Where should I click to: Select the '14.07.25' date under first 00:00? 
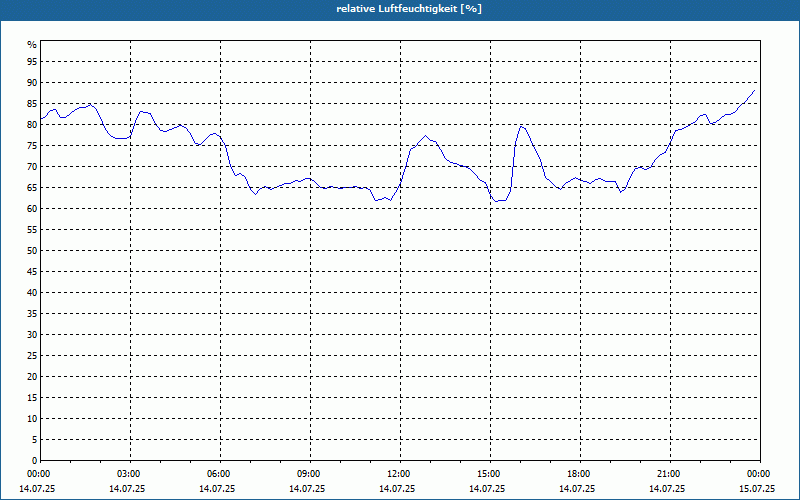click(x=37, y=489)
